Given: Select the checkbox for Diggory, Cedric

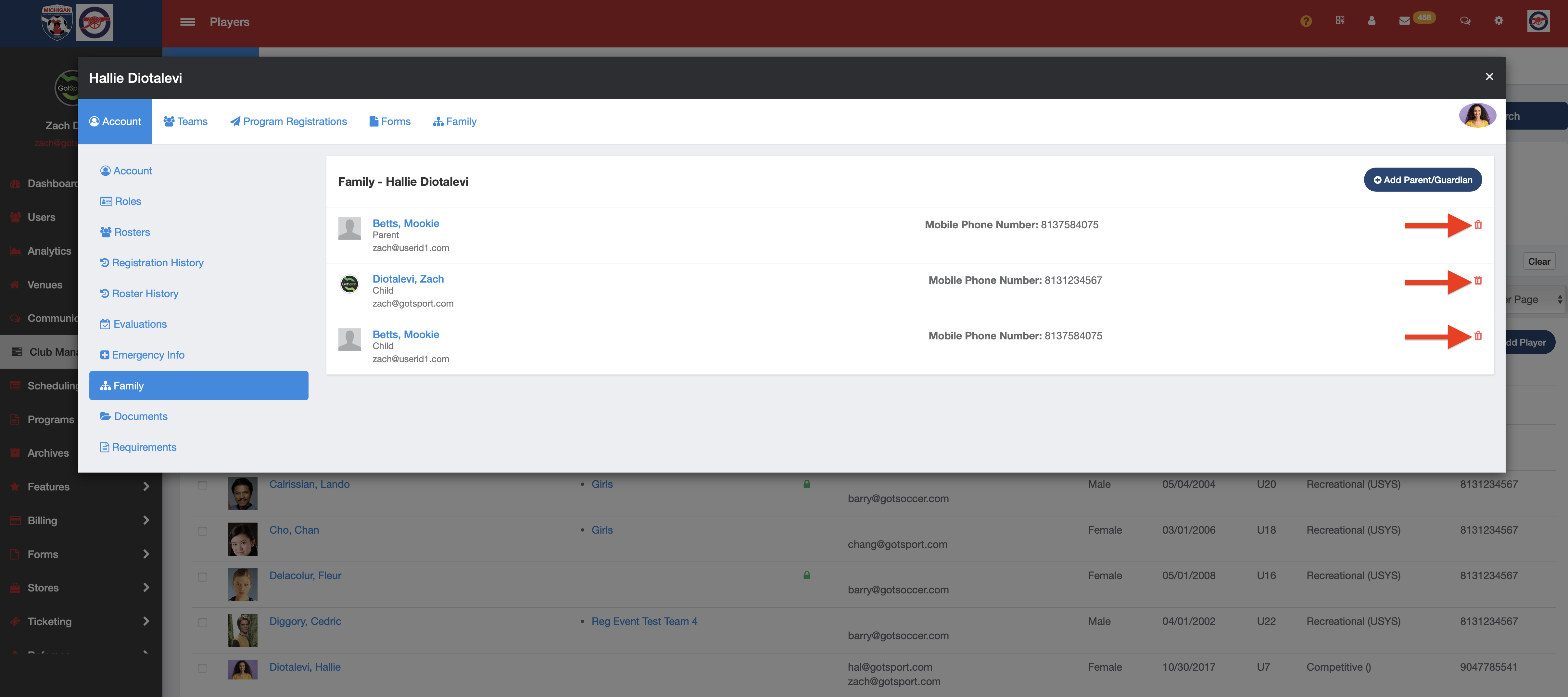Looking at the screenshot, I should coord(203,622).
